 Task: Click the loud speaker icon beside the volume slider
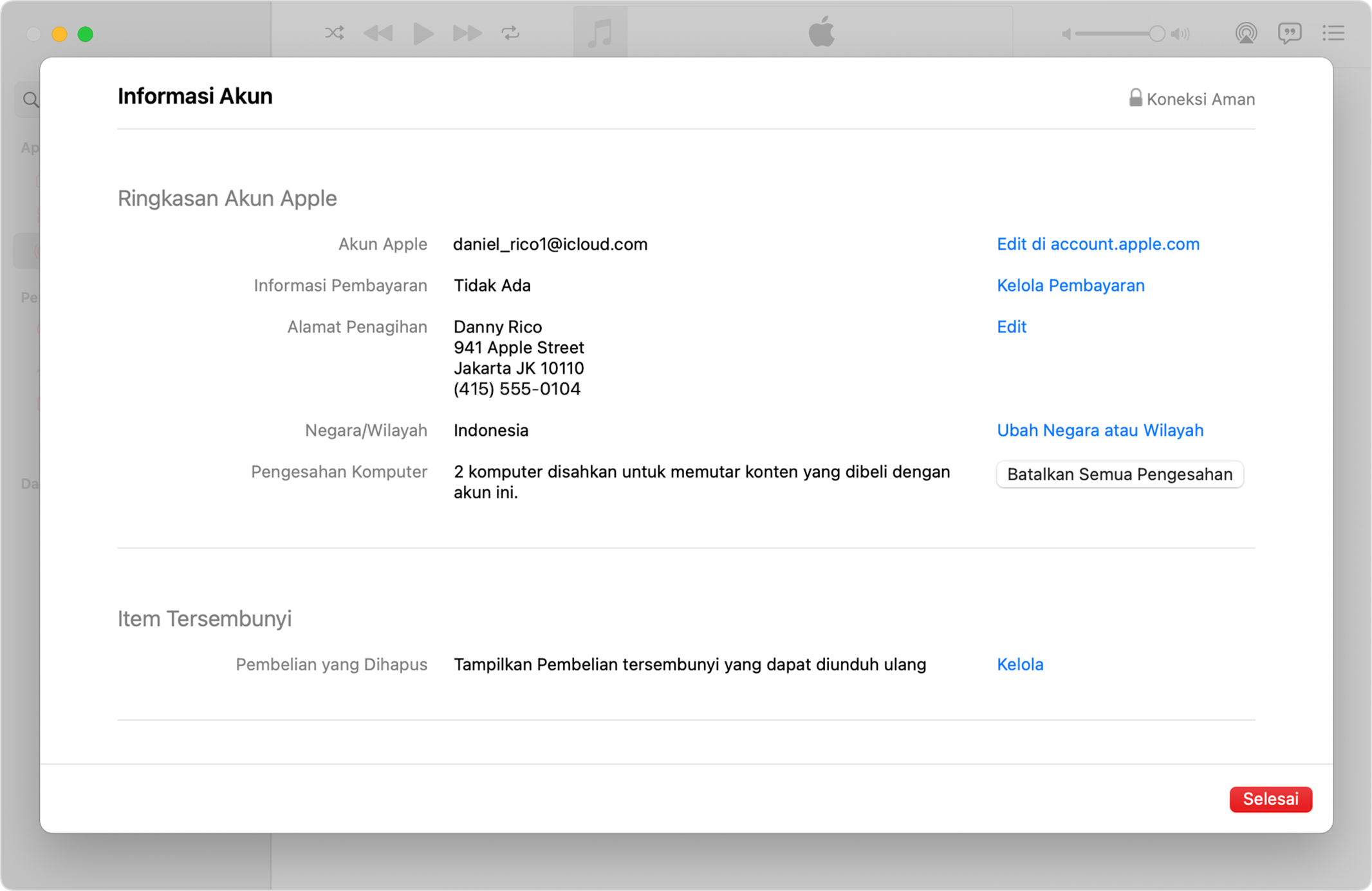1181,33
